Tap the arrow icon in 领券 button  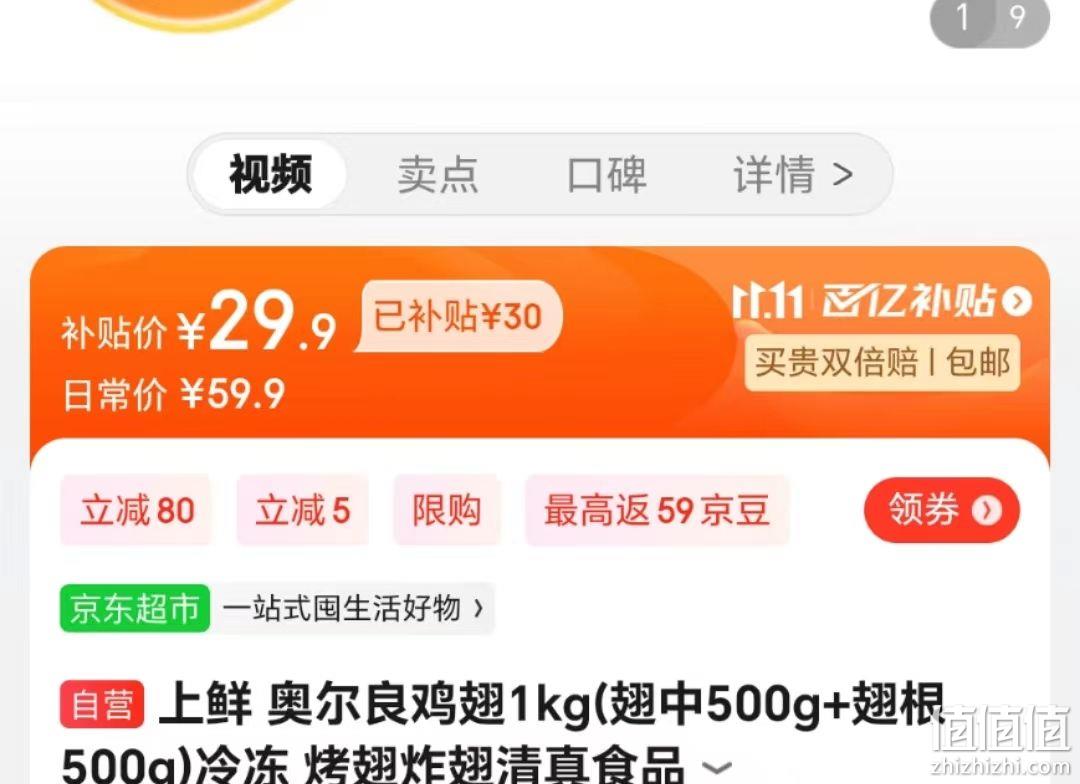[x=987, y=510]
